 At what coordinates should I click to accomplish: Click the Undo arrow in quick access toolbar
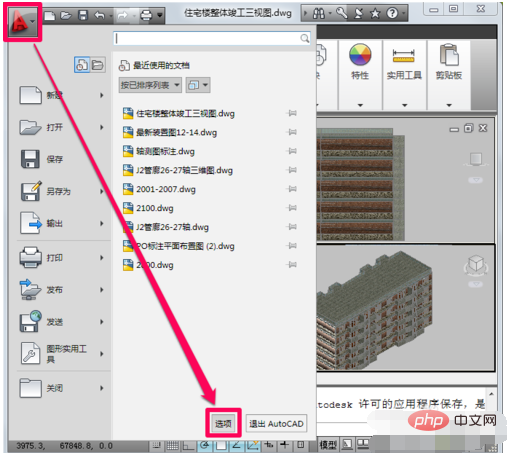[99, 15]
